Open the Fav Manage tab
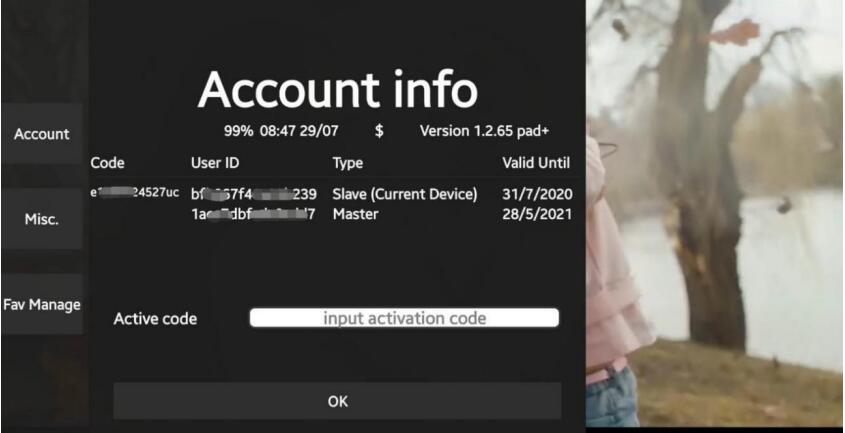This screenshot has width=845, height=433. [x=41, y=304]
